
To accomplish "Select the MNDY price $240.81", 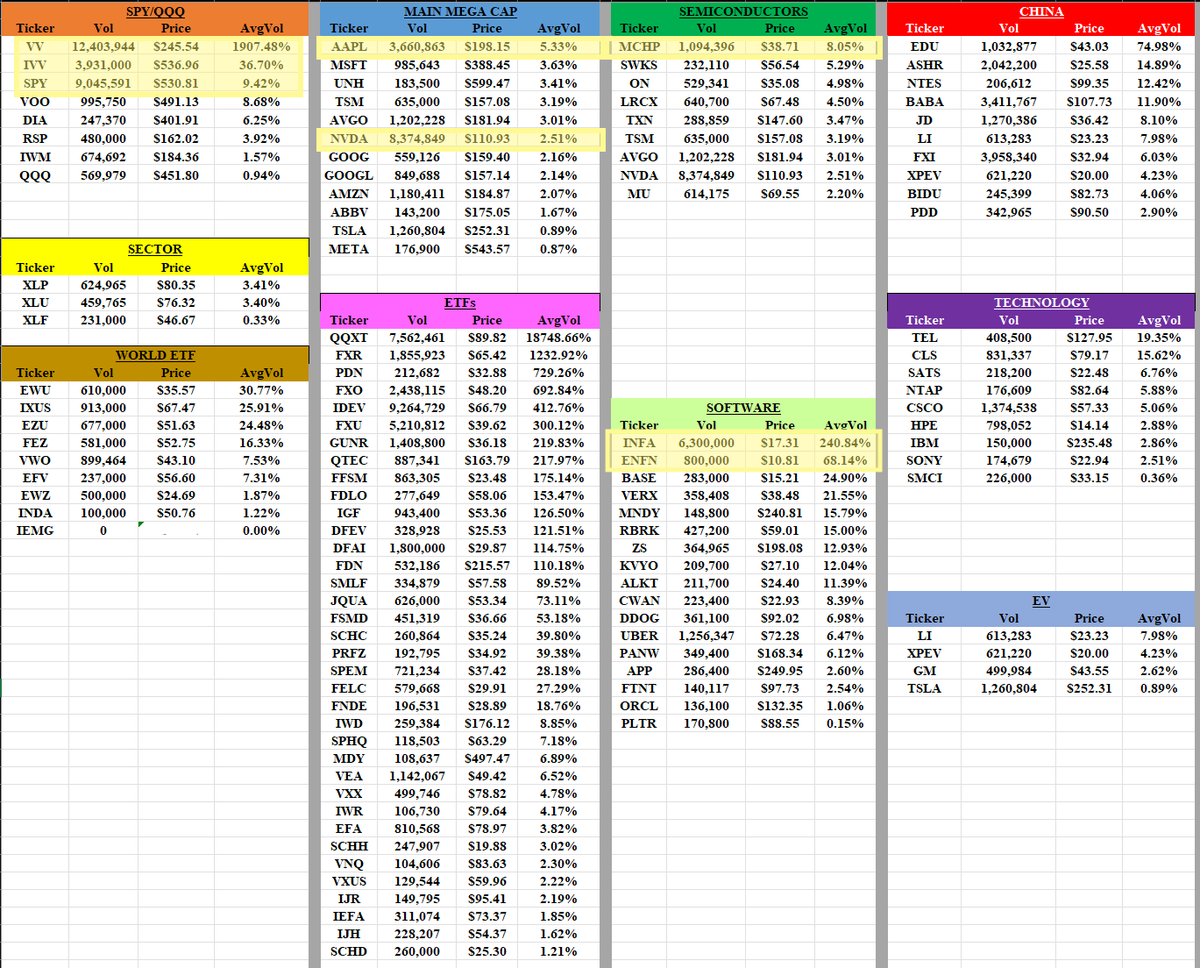I will click(x=780, y=513).
